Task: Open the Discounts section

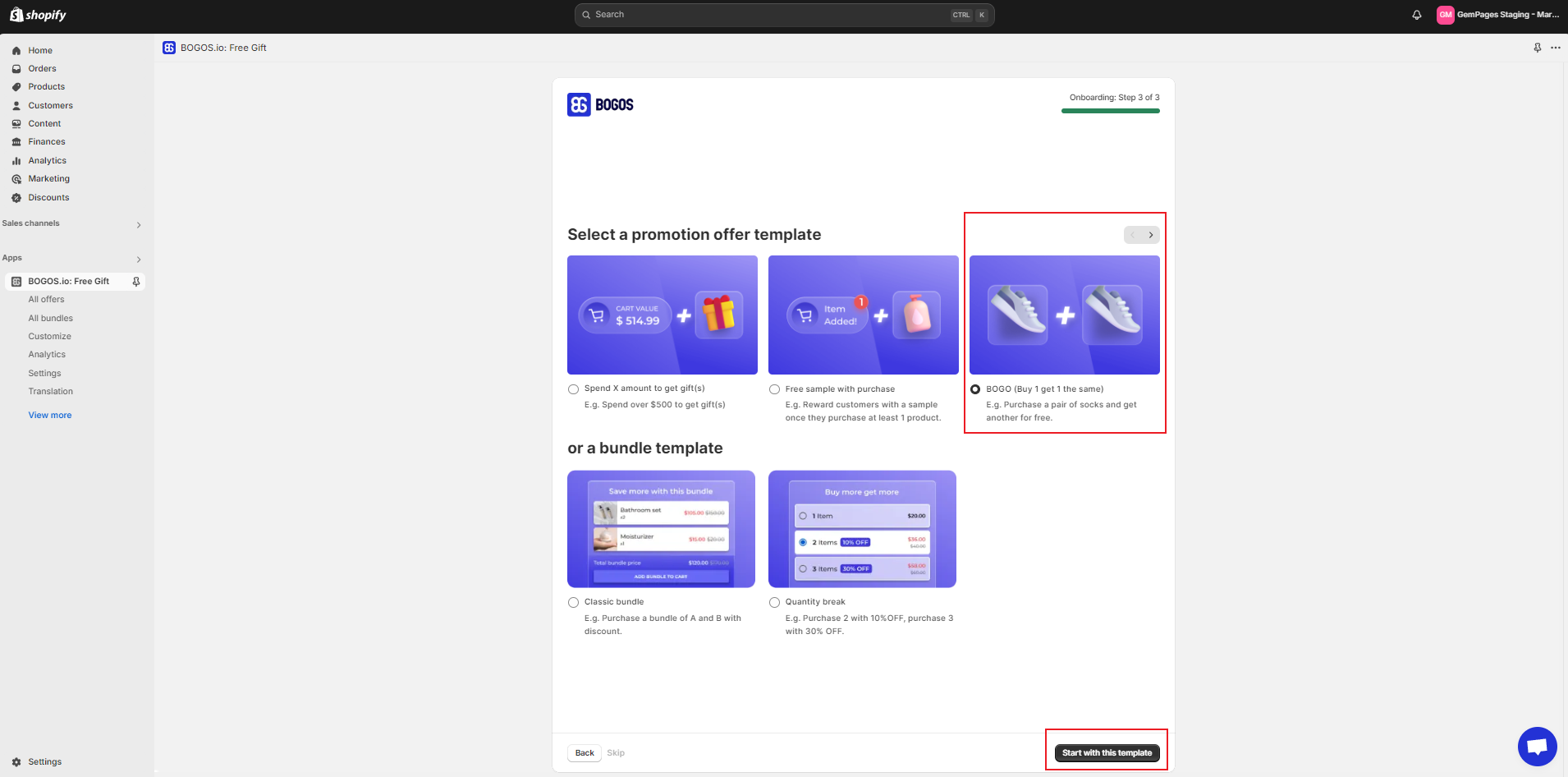Action: coord(48,197)
